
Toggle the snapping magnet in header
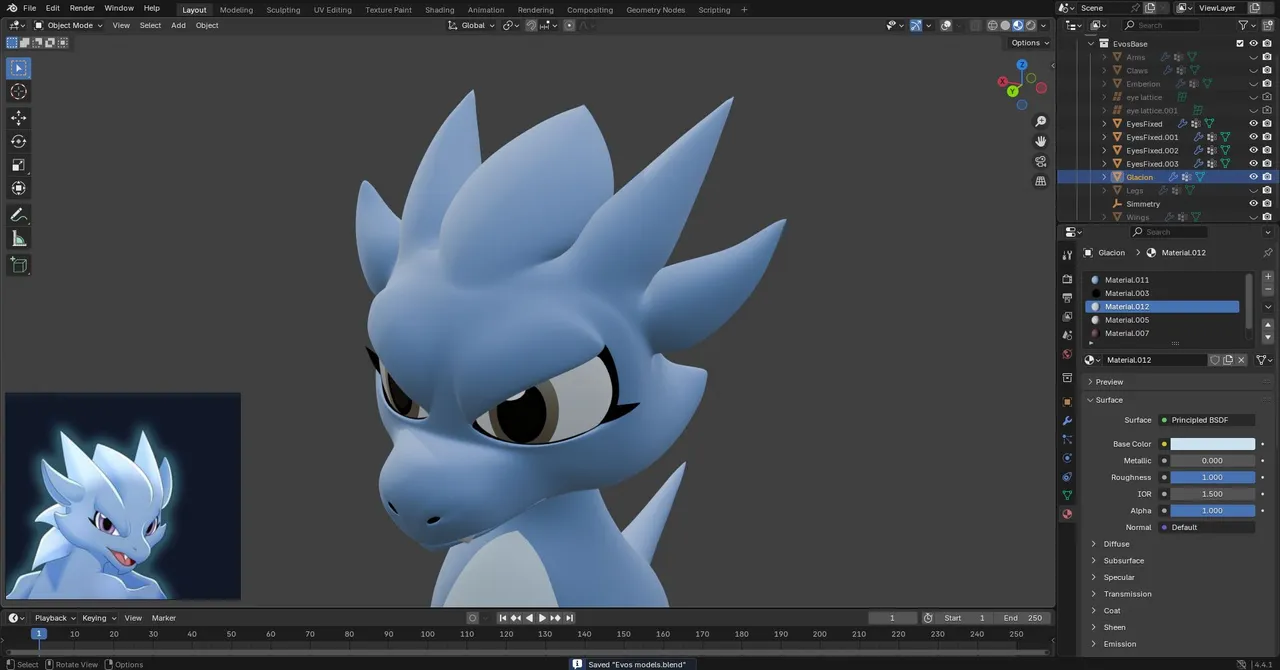[532, 25]
